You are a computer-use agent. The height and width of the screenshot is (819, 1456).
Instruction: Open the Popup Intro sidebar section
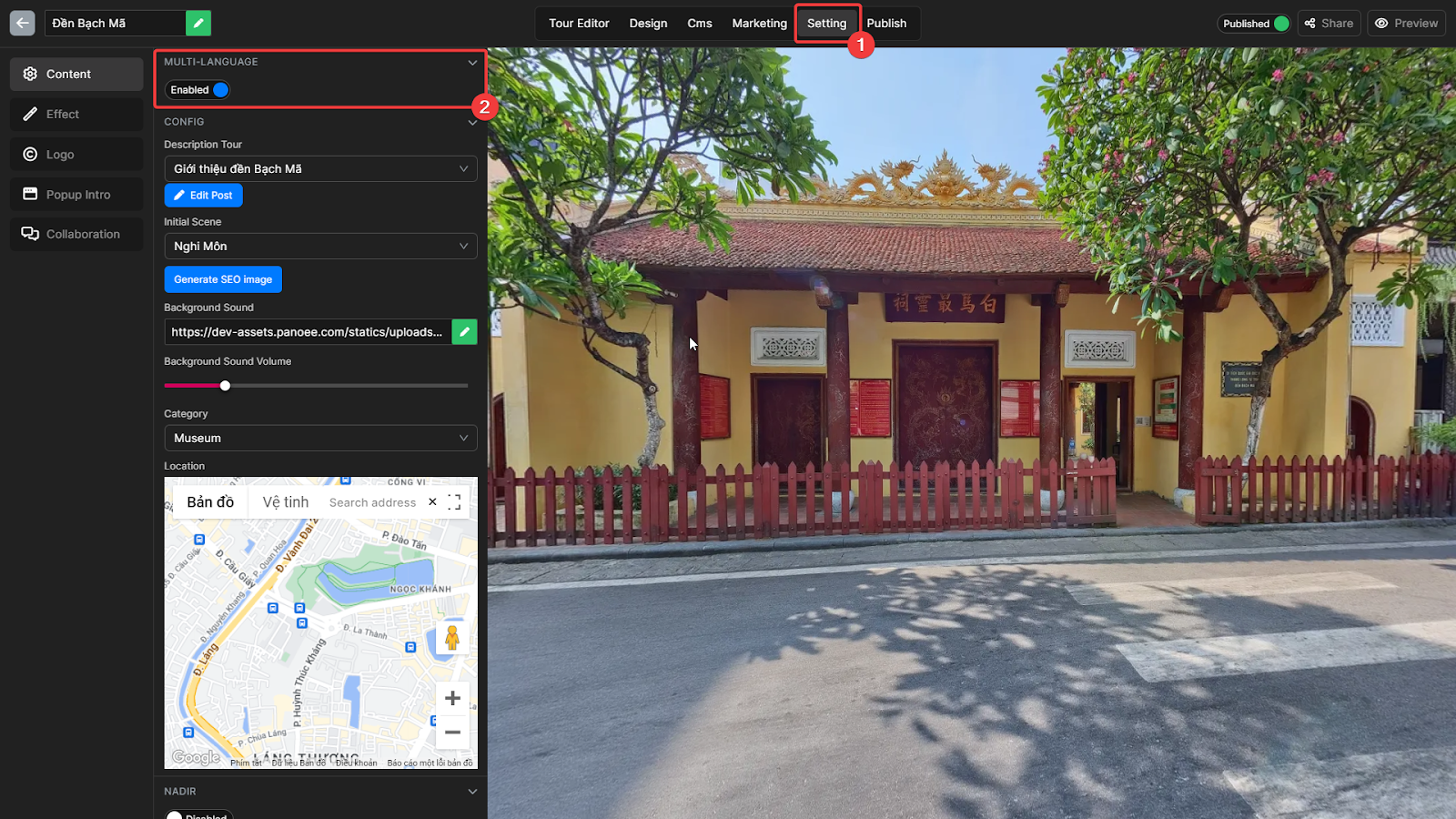click(76, 194)
